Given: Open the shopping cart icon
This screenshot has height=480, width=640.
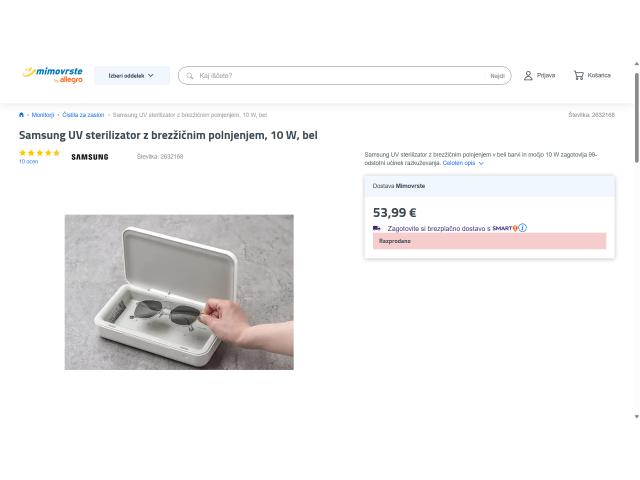Looking at the screenshot, I should pos(578,76).
